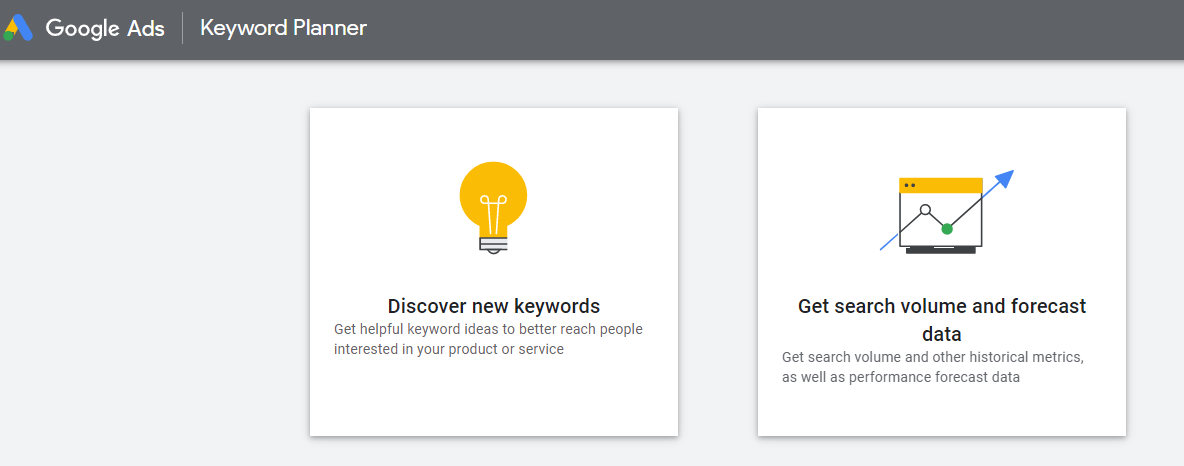Click the gray background between the two cards
This screenshot has height=466, width=1184.
(718, 272)
